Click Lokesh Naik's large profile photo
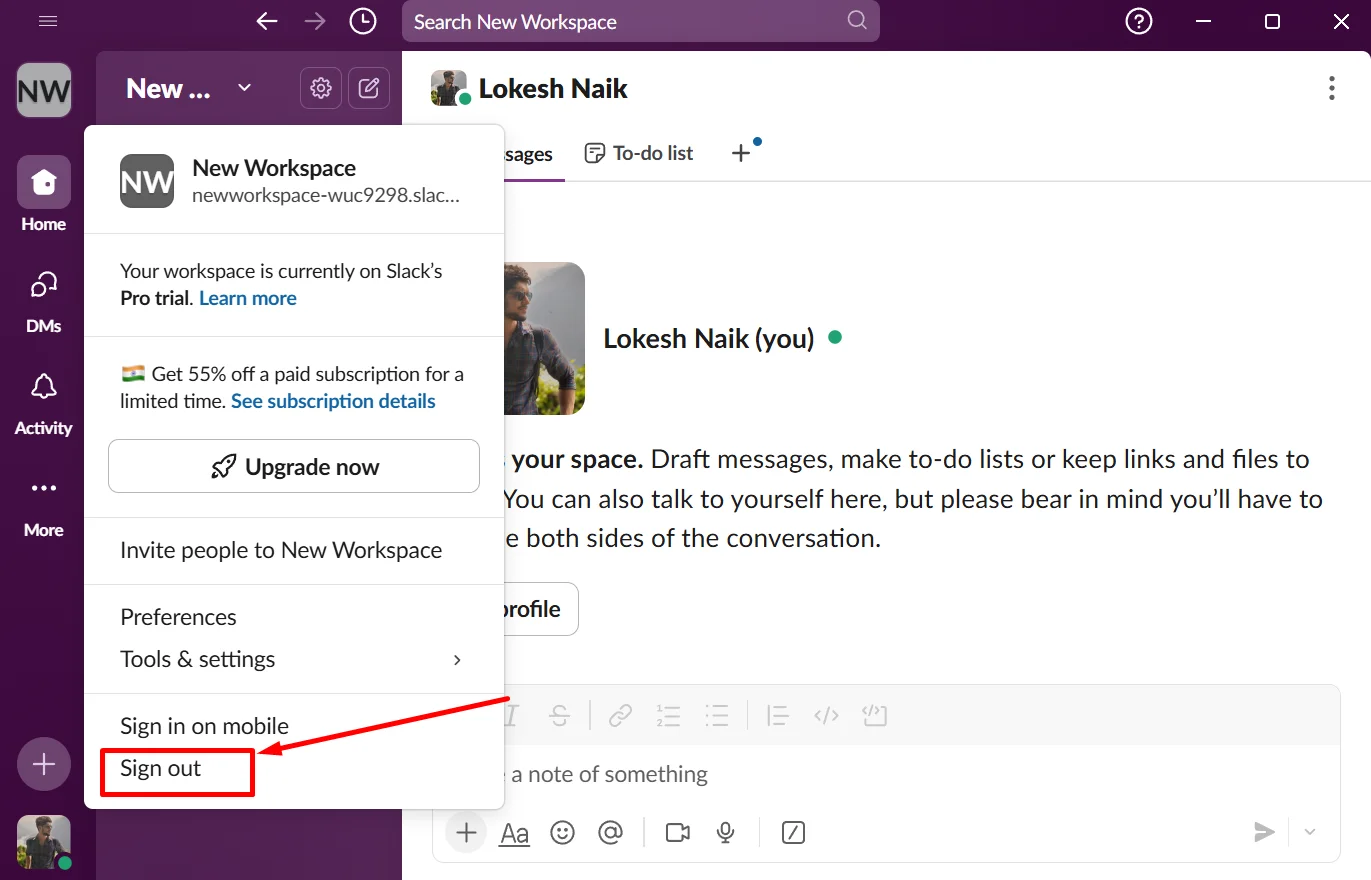 544,338
